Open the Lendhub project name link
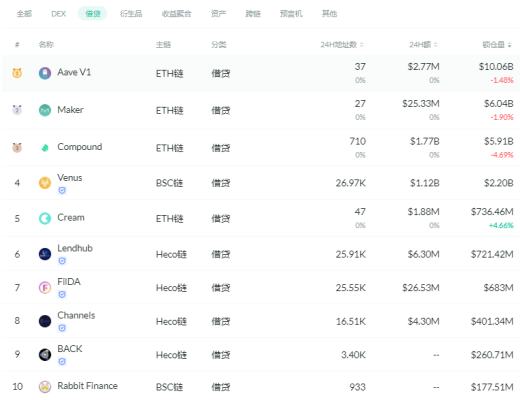The width and height of the screenshot is (520, 400). pos(75,248)
